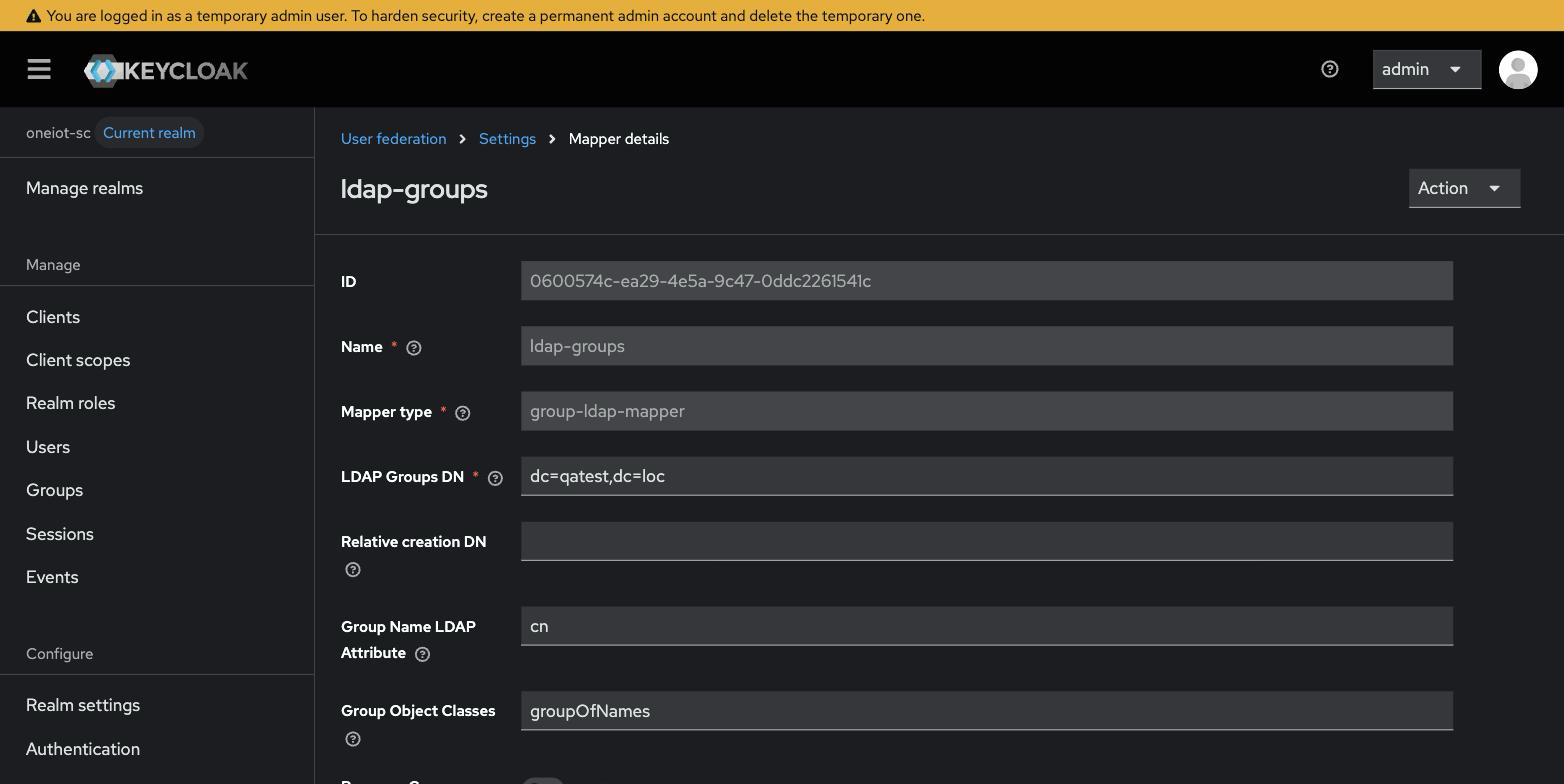The height and width of the screenshot is (784, 1564).
Task: Show help for LDAP Groups DN
Action: tap(495, 478)
